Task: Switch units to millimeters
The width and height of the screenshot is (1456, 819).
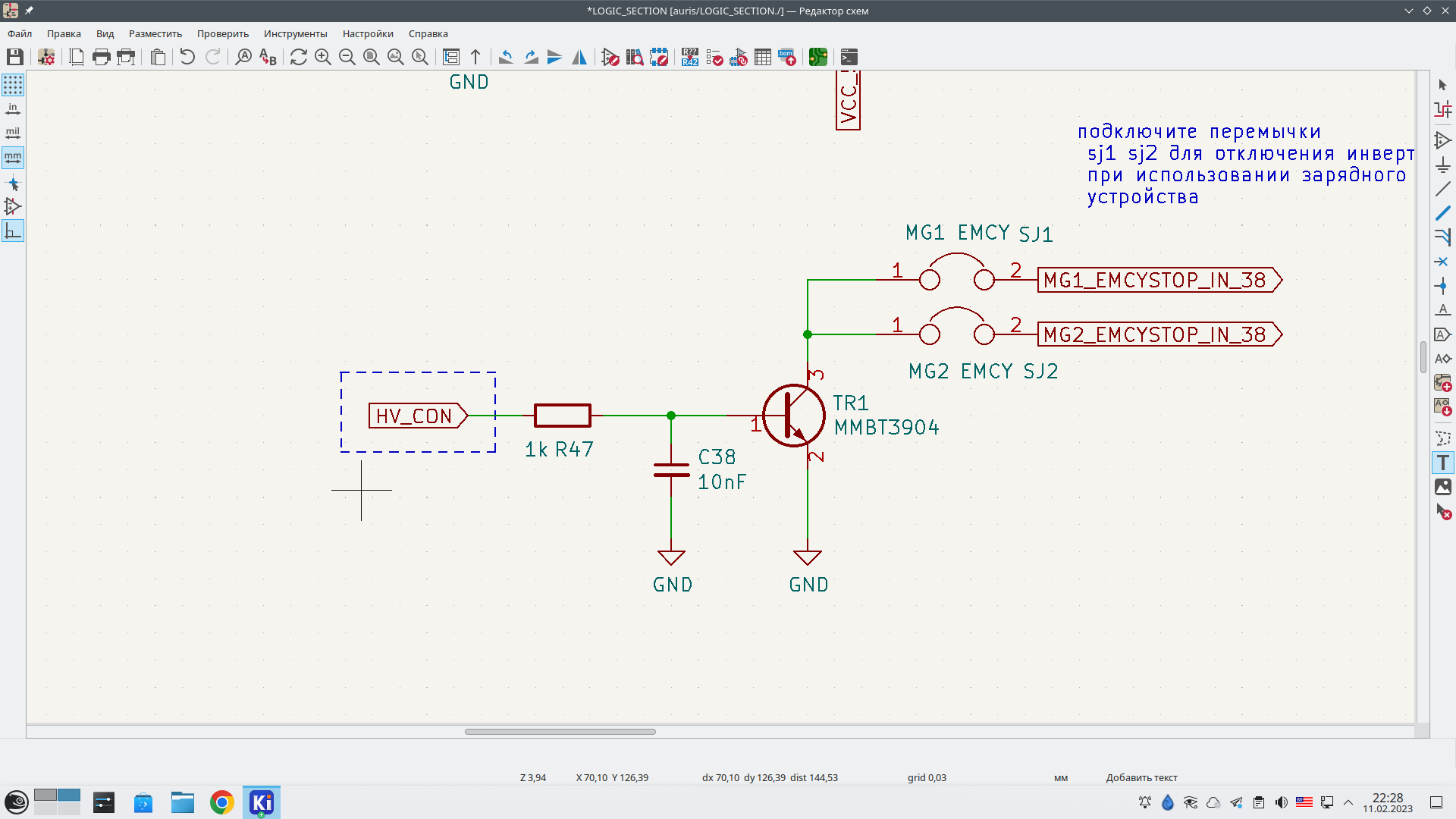Action: pos(13,158)
